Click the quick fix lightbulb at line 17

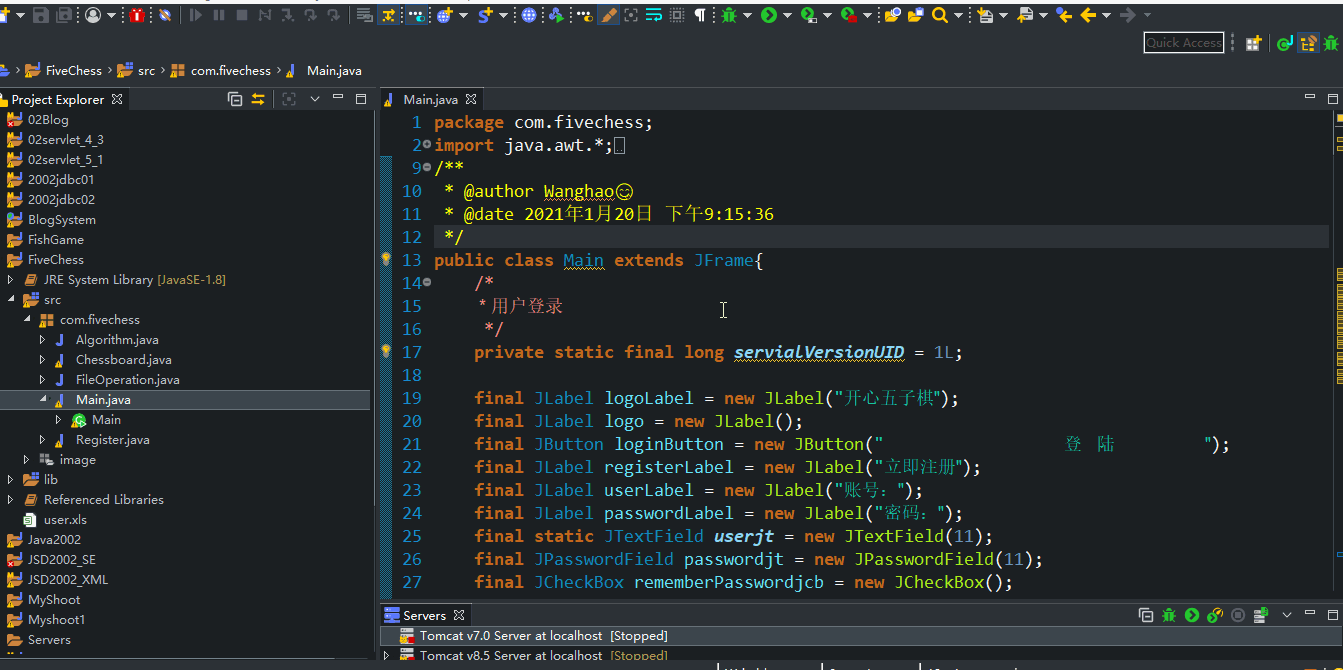pos(386,352)
